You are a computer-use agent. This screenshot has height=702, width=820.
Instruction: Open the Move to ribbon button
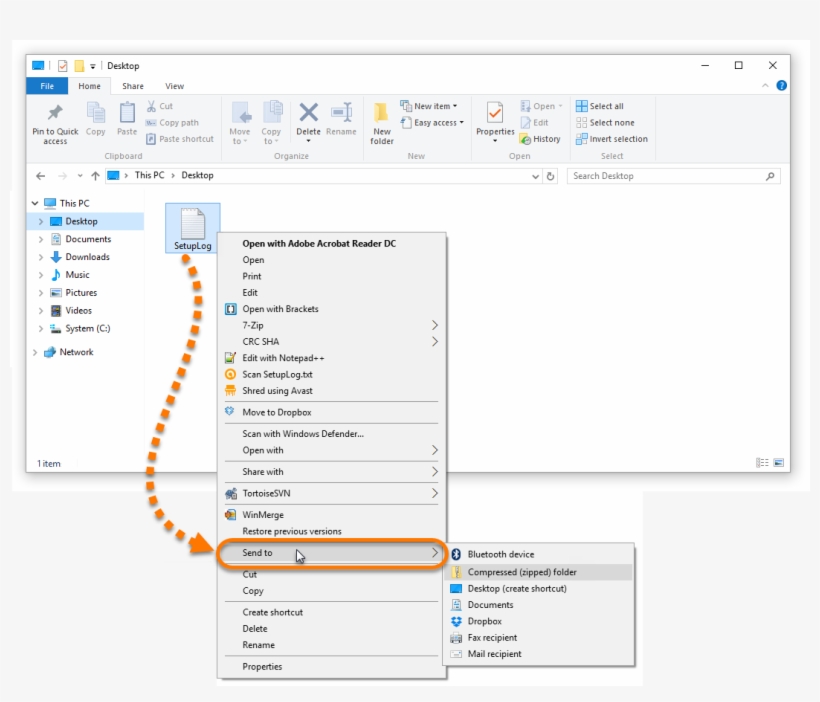(x=240, y=123)
